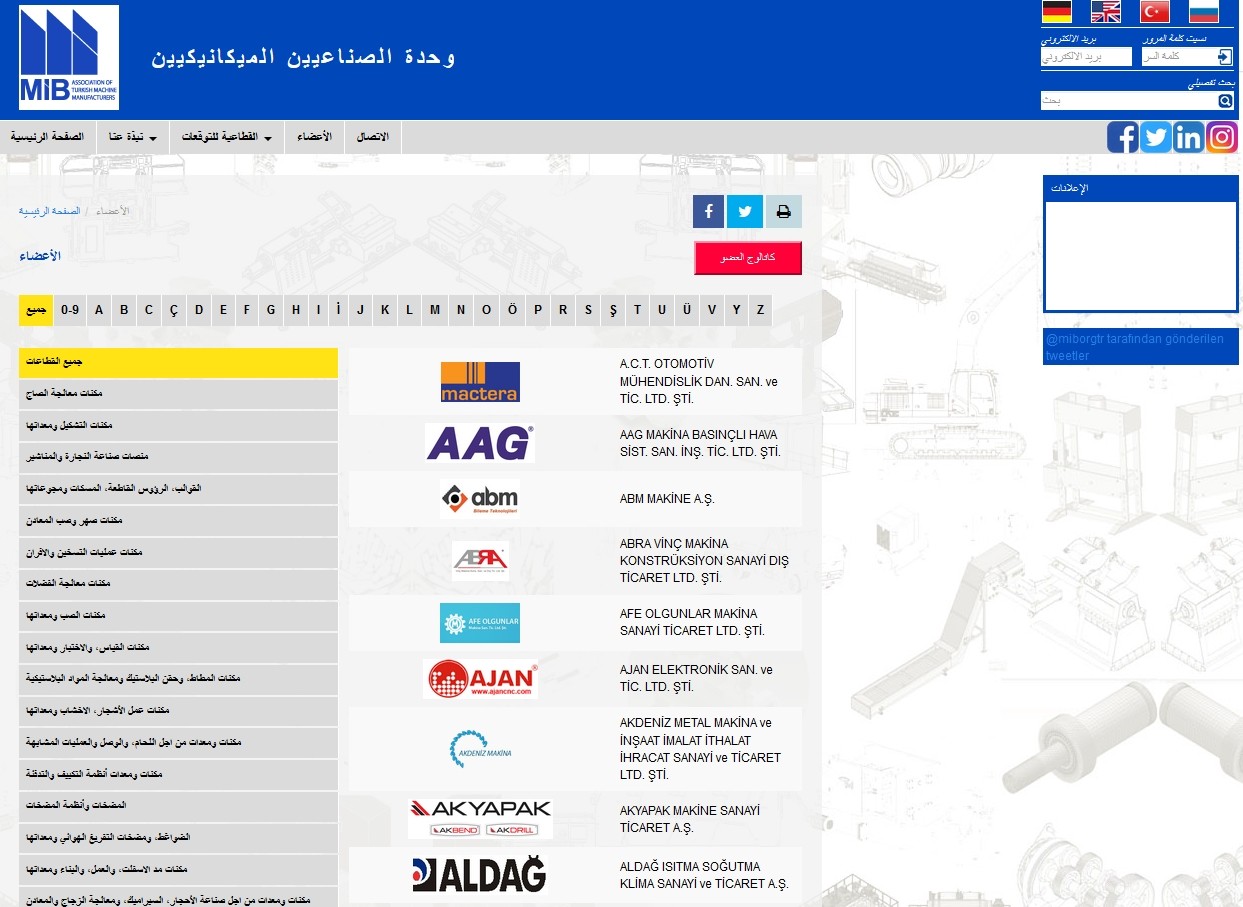Open AAG MAKİNA BASINÇLI HAVA link
The width and height of the screenshot is (1243, 907).
[x=700, y=443]
